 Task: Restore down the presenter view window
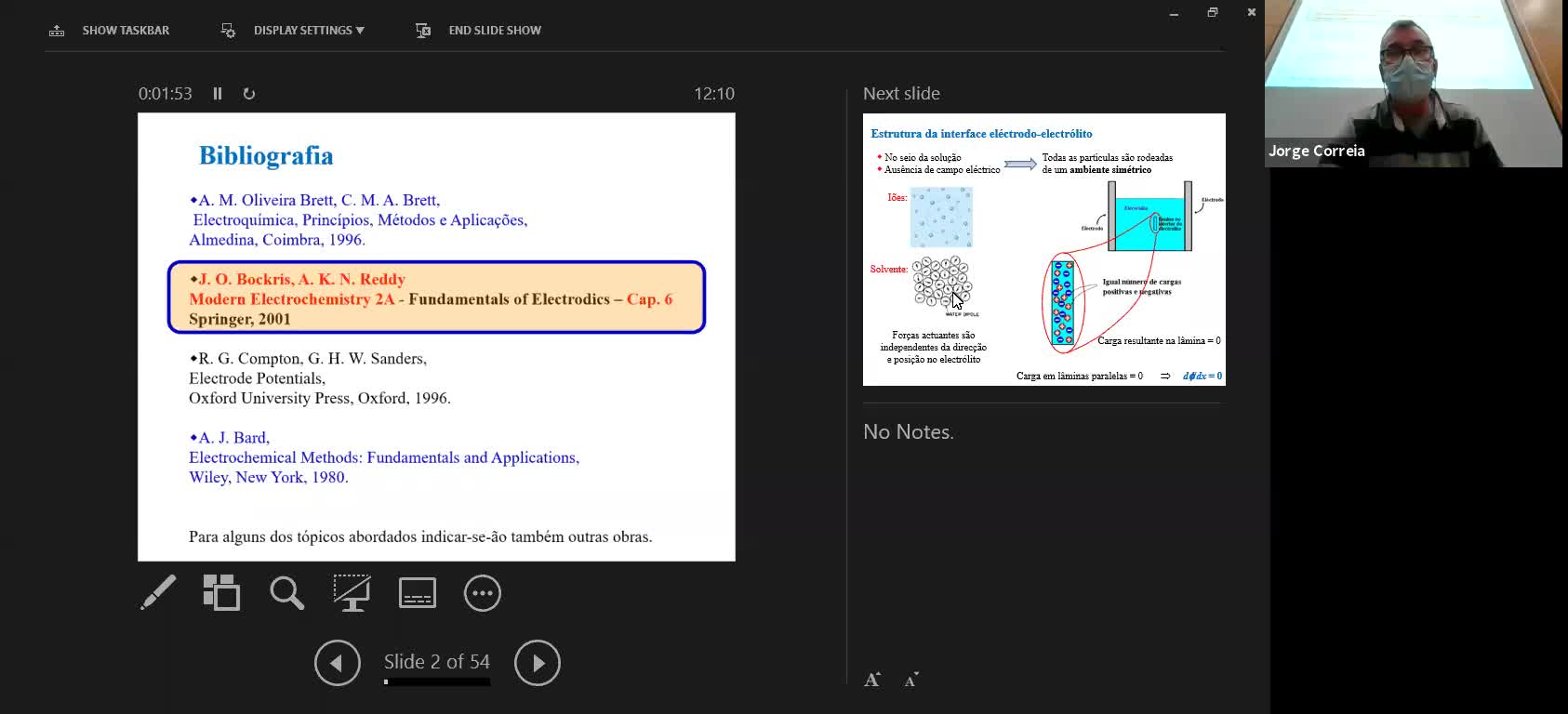click(x=1212, y=12)
